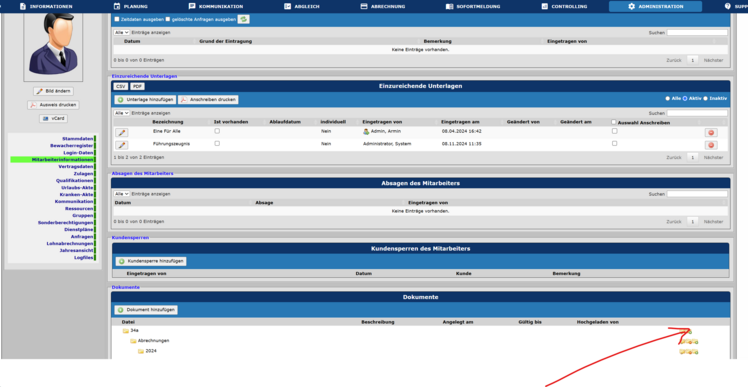
Task: Open Urlaubs-Akte in the sidebar
Action: pyautogui.click(x=76, y=188)
